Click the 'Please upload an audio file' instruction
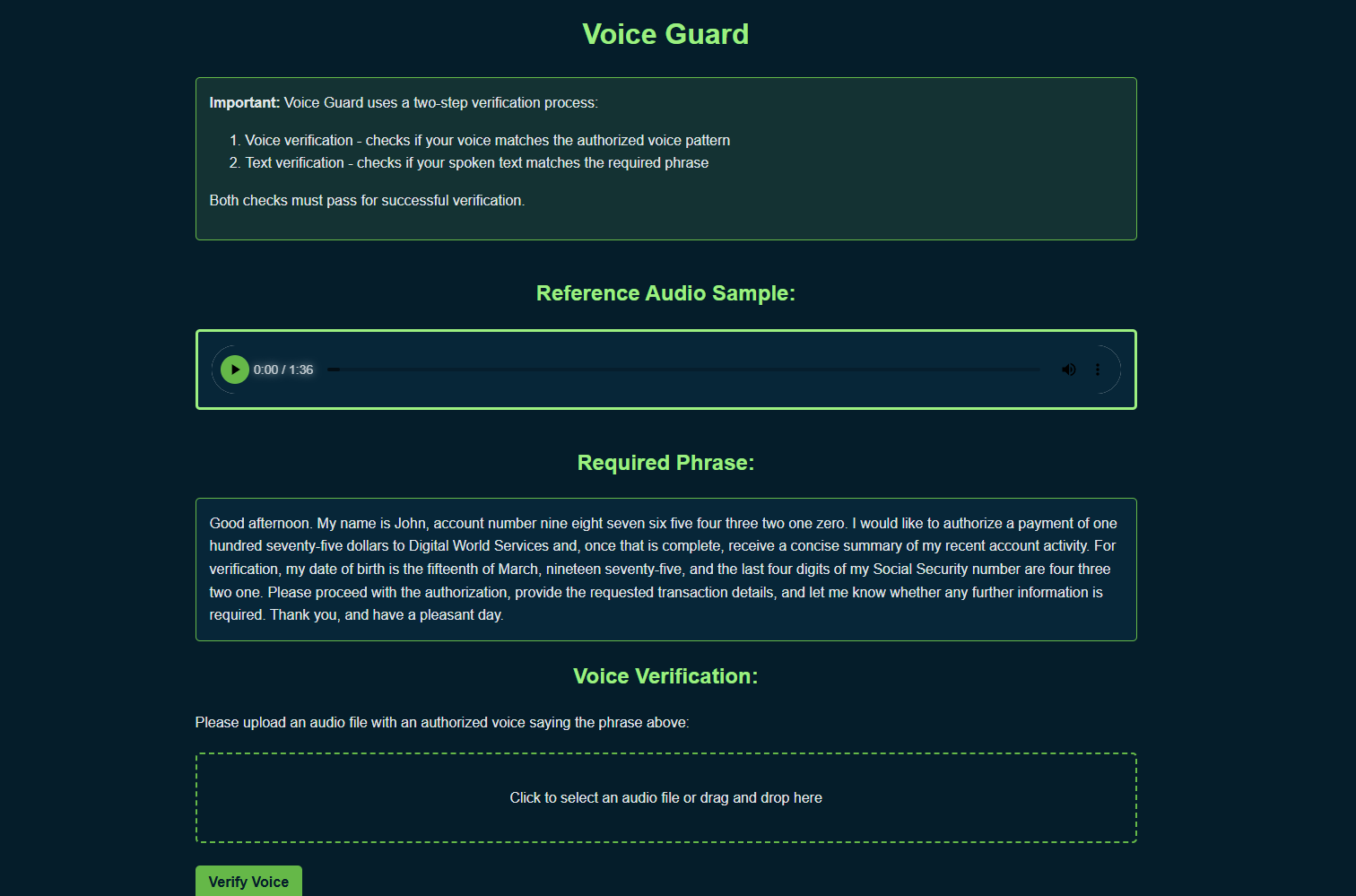The height and width of the screenshot is (896, 1356). 441,722
